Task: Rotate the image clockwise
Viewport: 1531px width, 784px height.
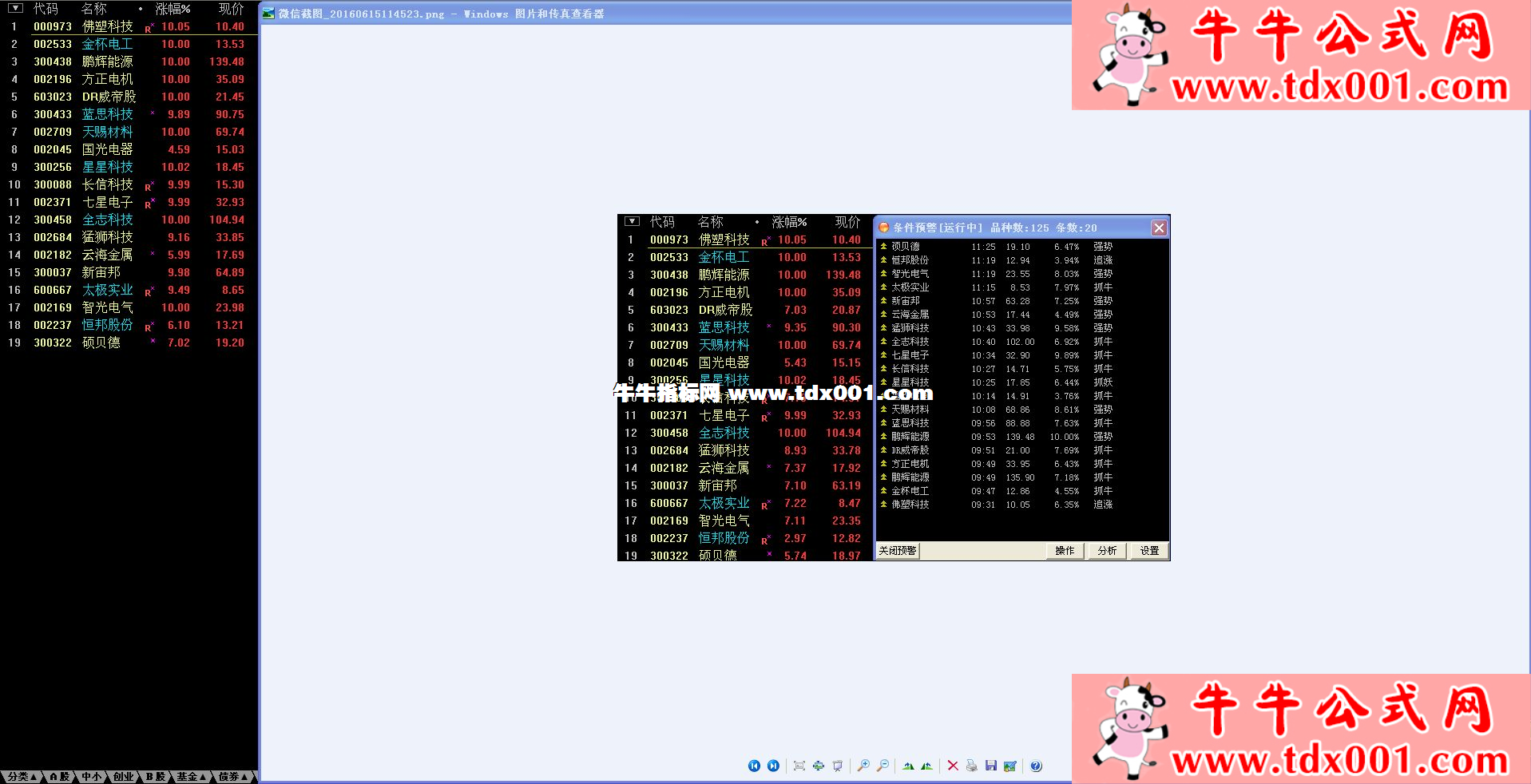Action: (x=908, y=766)
